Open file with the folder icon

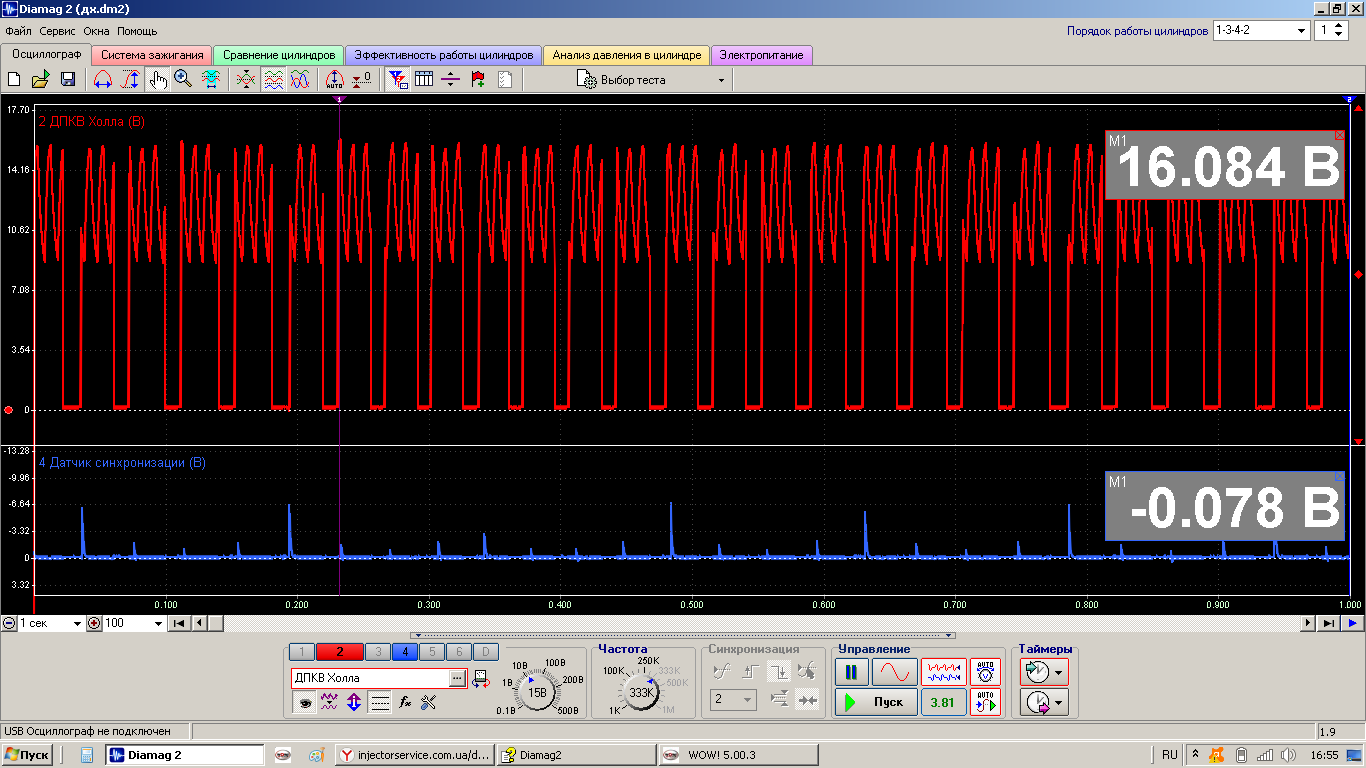point(41,80)
